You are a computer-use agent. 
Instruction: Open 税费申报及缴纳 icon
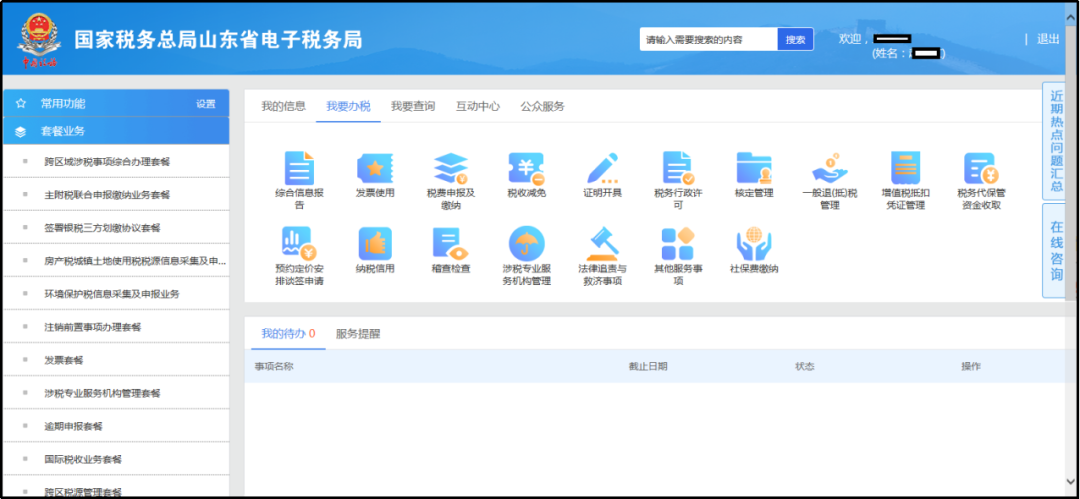click(451, 169)
